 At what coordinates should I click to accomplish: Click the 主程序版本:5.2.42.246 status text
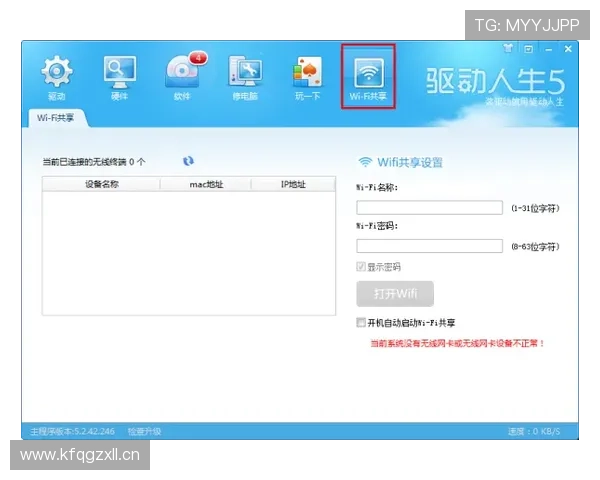pos(72,432)
